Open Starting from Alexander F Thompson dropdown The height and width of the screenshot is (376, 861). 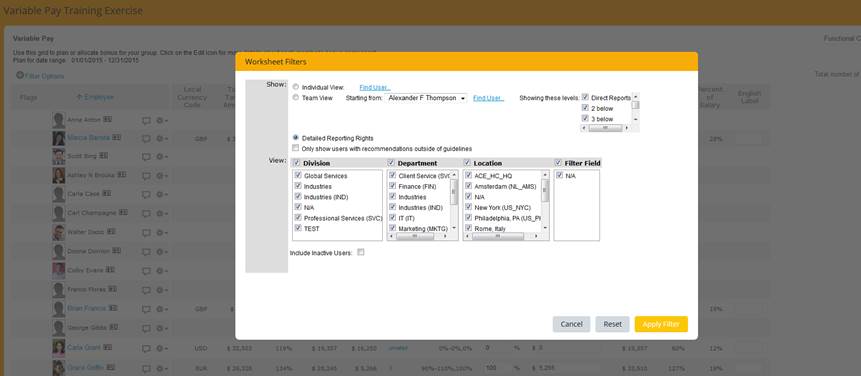coord(426,98)
